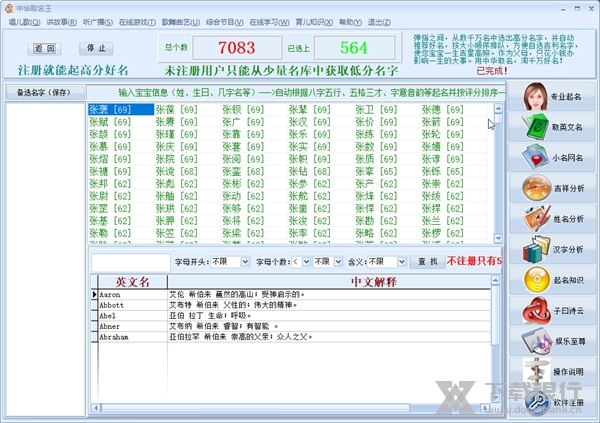Open the 听广播 menu

pyautogui.click(x=98, y=22)
